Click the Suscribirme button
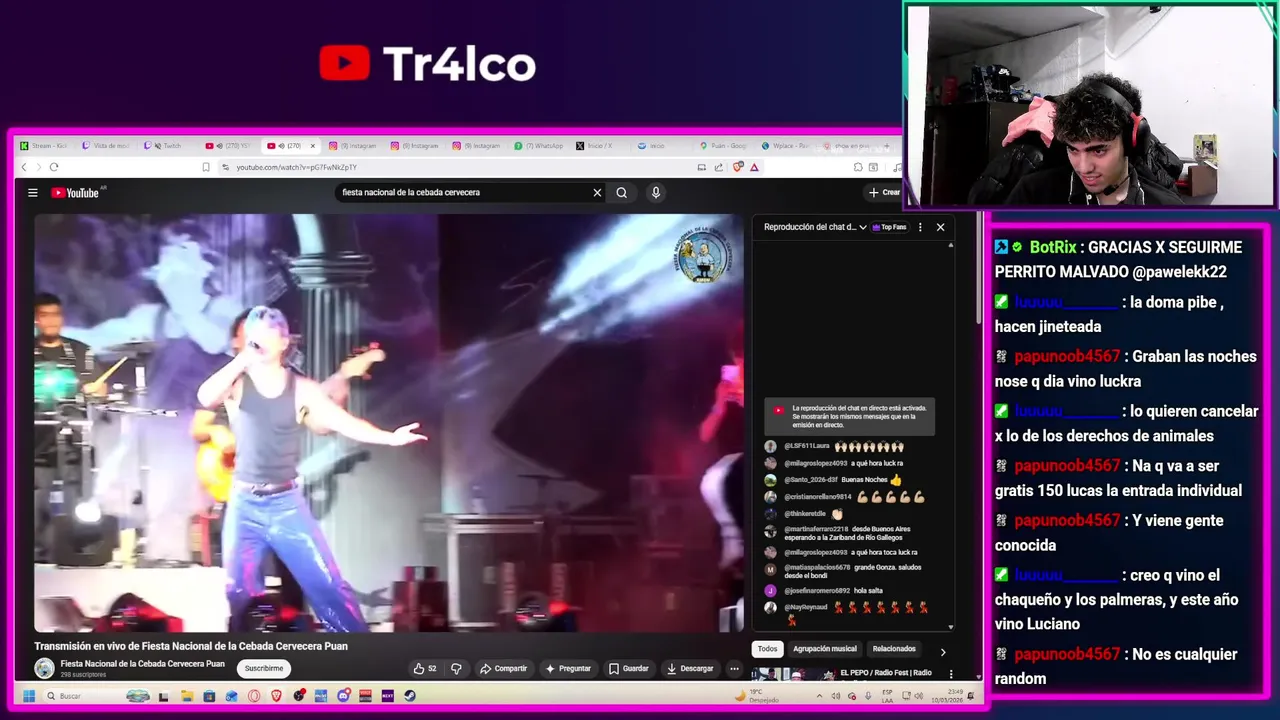 [264, 668]
